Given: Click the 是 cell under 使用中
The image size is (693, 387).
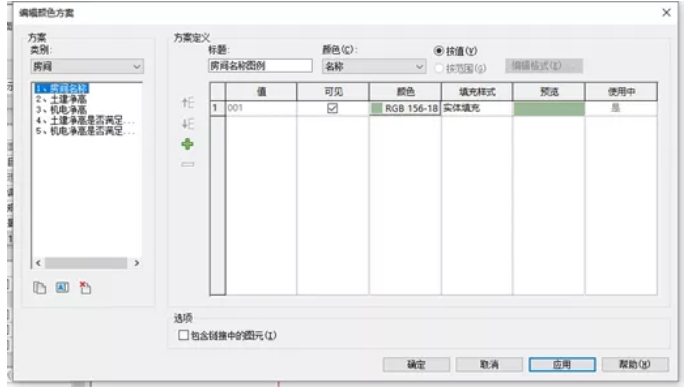Looking at the screenshot, I should click(x=621, y=108).
